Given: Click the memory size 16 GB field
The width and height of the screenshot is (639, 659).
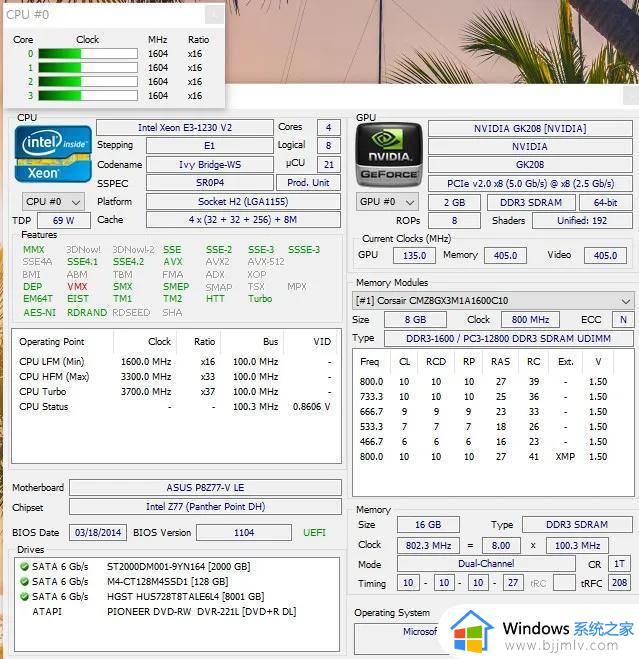Looking at the screenshot, I should (x=428, y=525).
